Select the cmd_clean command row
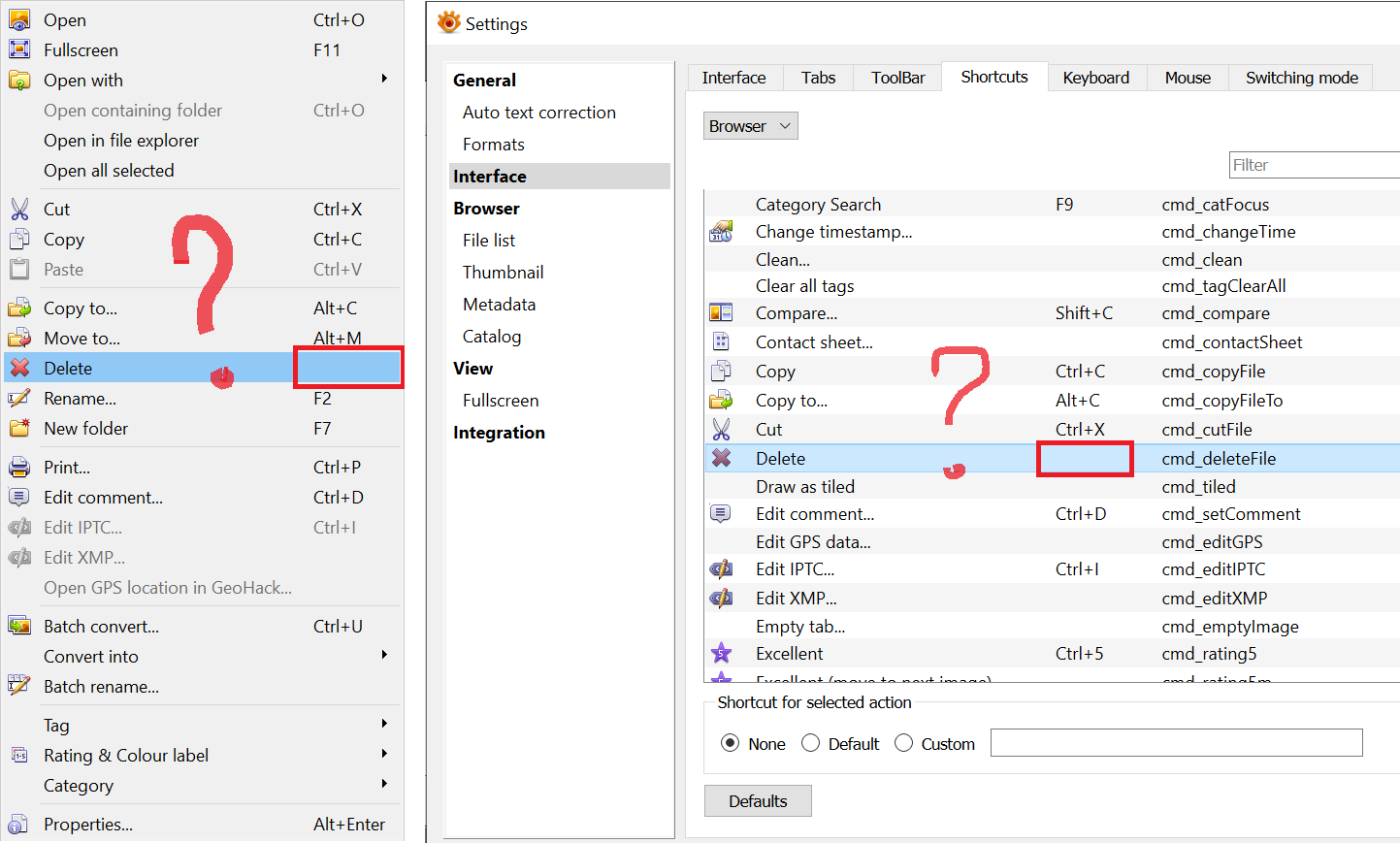The height and width of the screenshot is (843, 1400). pos(1053,260)
